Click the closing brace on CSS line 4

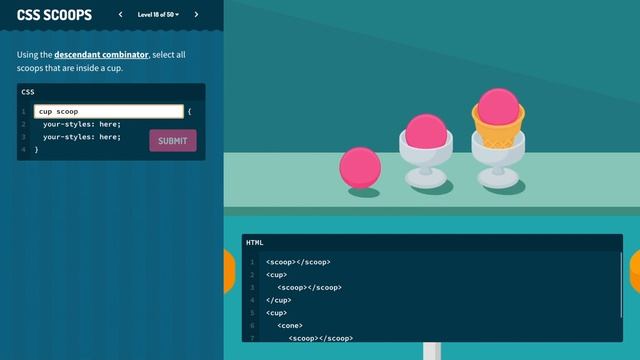(x=36, y=150)
